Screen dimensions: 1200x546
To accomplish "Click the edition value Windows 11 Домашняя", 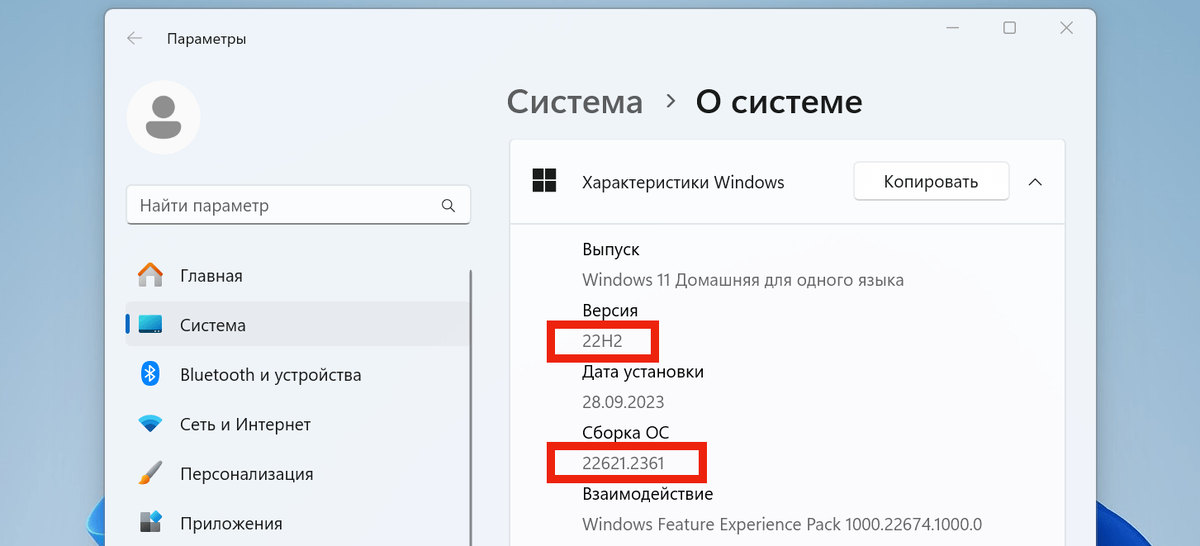I will tap(743, 280).
